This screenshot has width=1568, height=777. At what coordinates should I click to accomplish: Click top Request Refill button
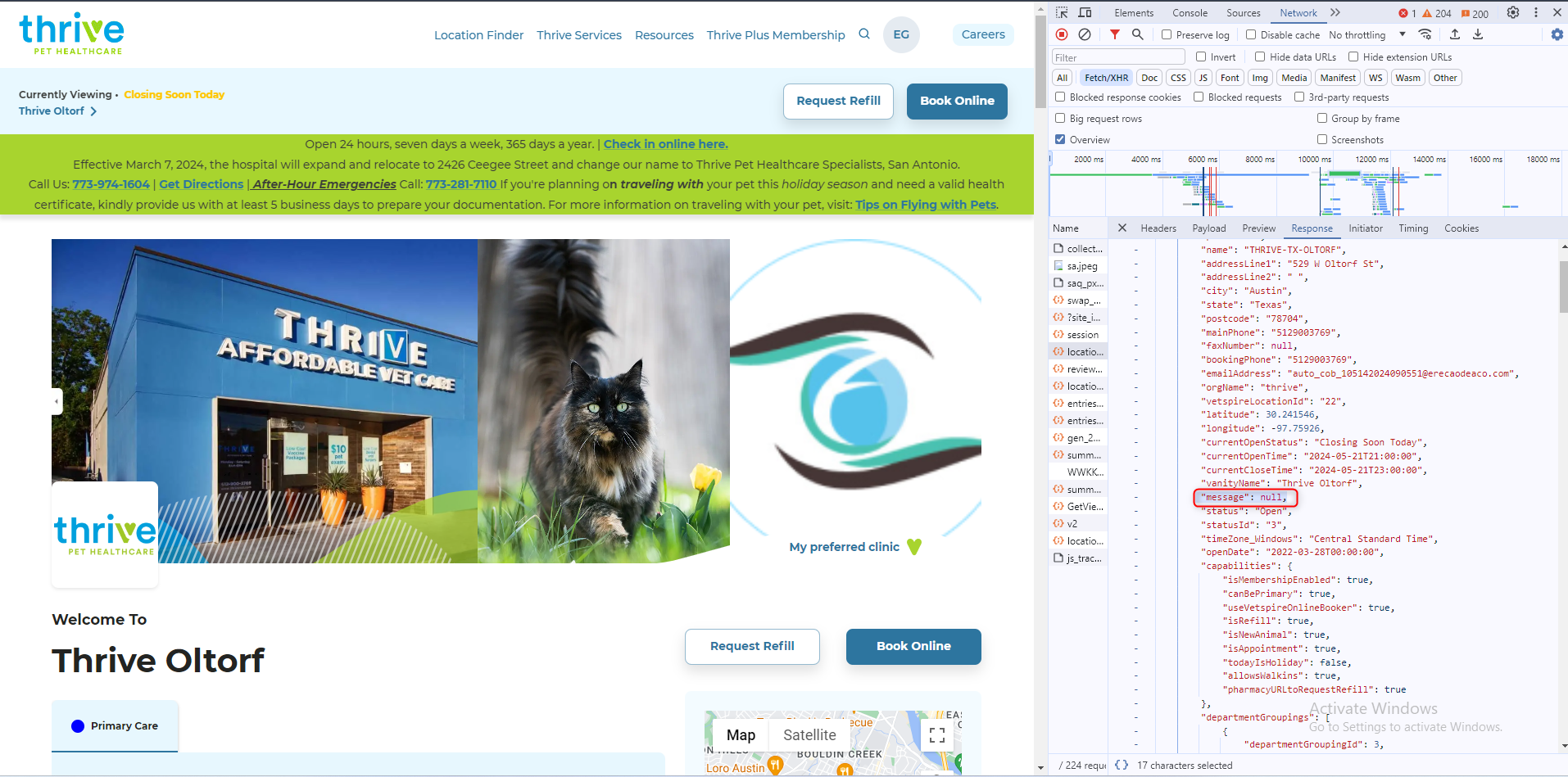click(x=838, y=101)
